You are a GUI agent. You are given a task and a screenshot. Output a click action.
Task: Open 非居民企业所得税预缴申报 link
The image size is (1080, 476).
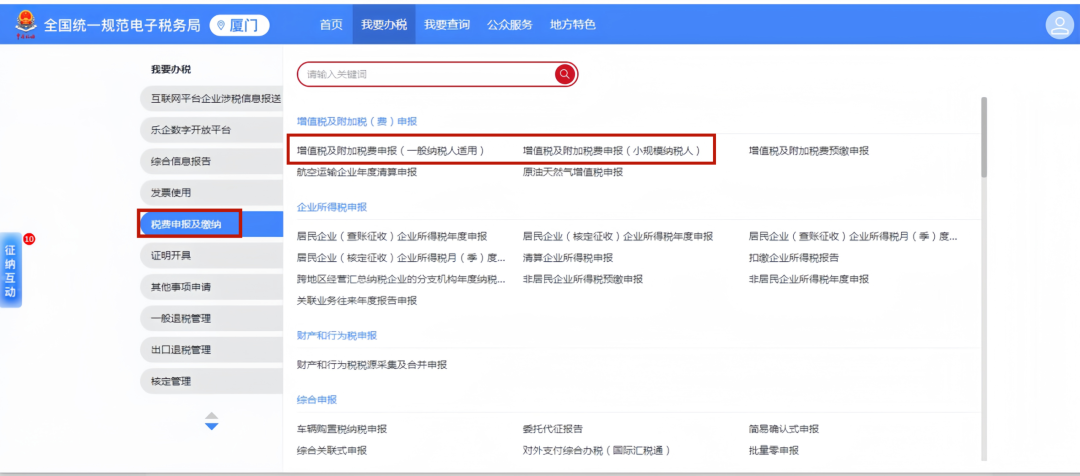pos(583,279)
